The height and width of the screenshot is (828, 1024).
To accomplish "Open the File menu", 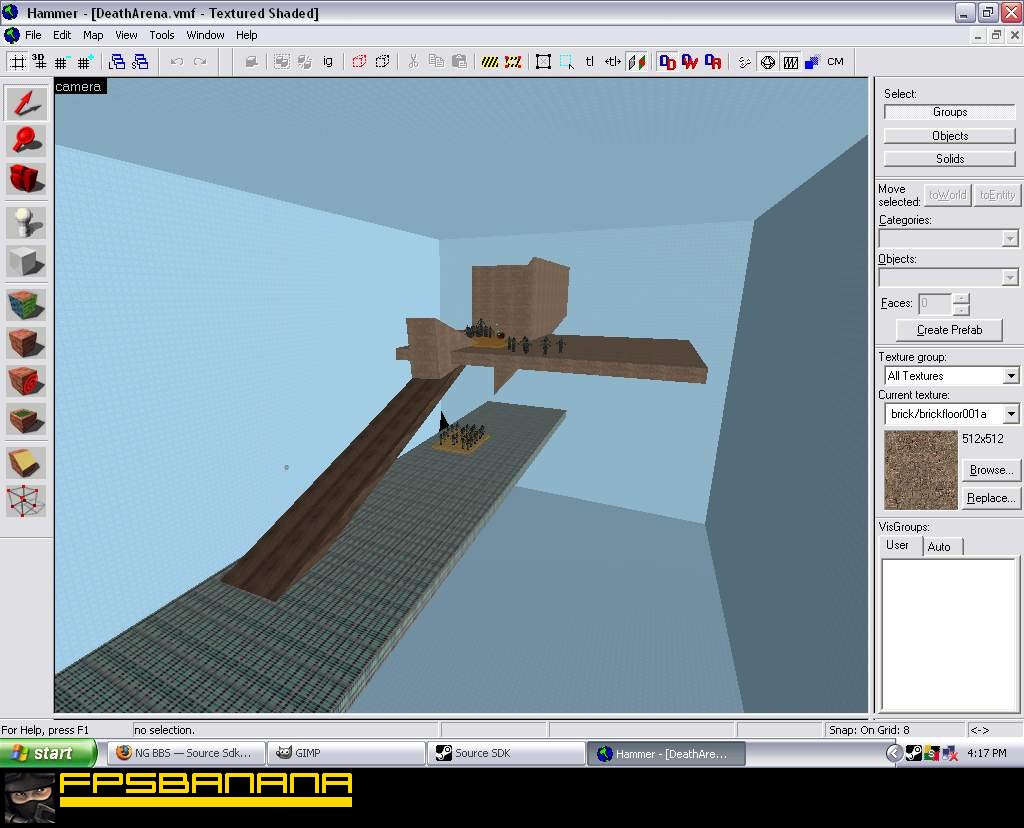I will tap(33, 35).
